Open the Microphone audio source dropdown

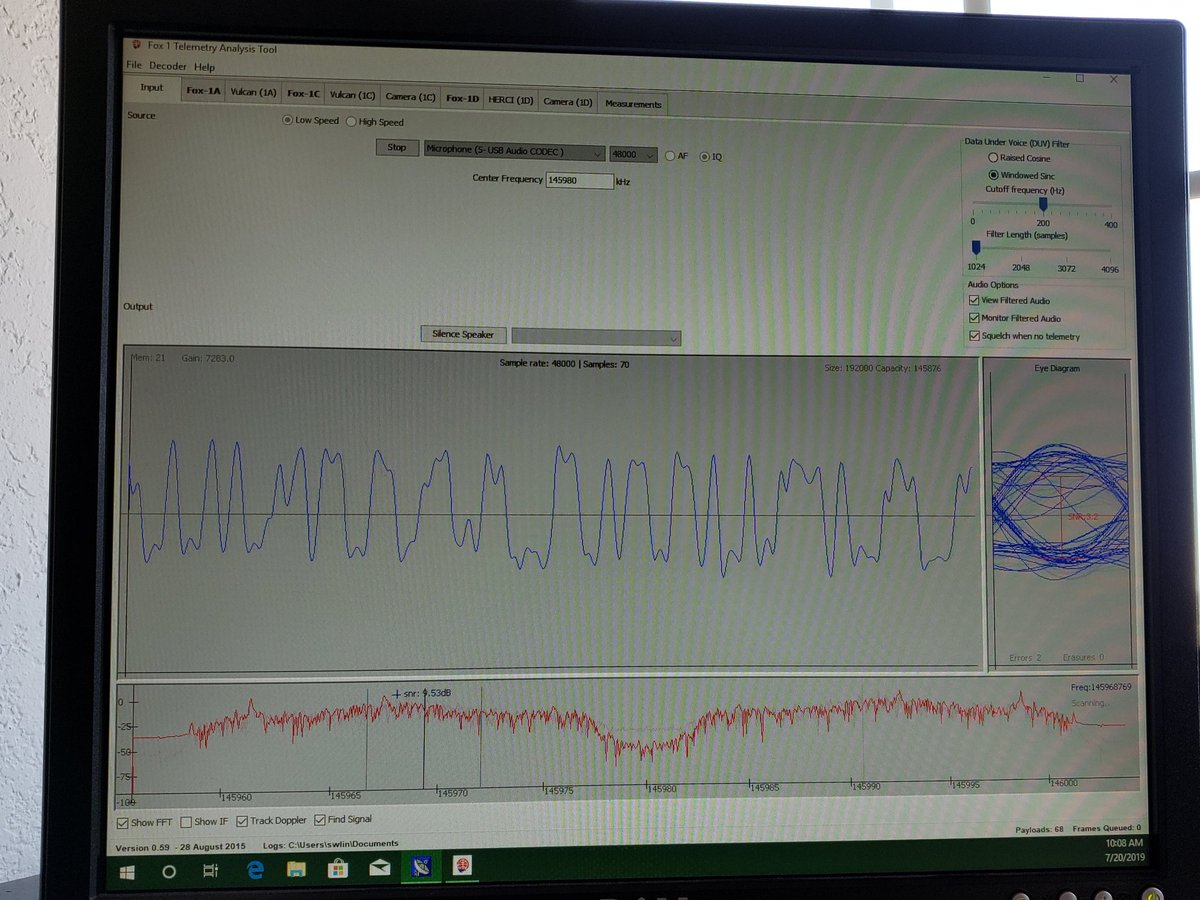point(514,151)
